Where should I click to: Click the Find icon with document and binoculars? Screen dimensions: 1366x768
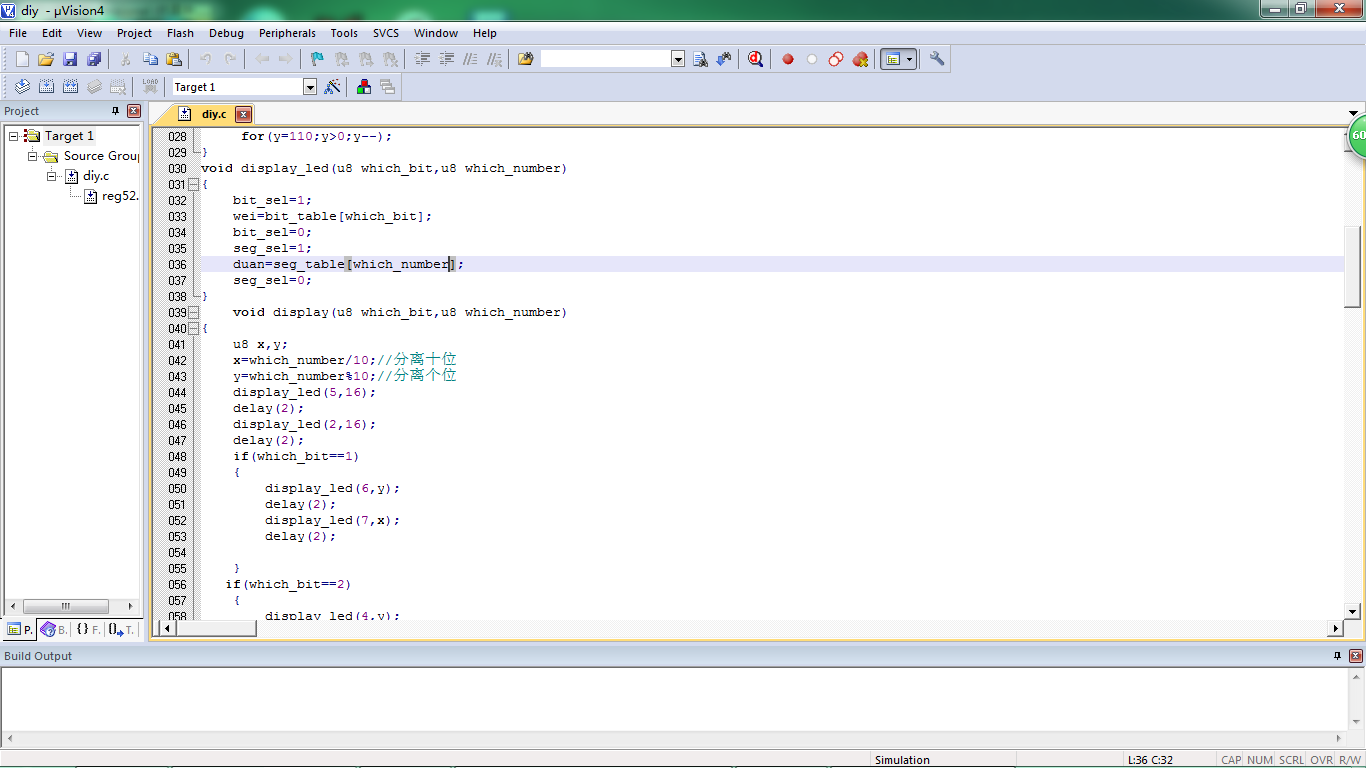700,59
